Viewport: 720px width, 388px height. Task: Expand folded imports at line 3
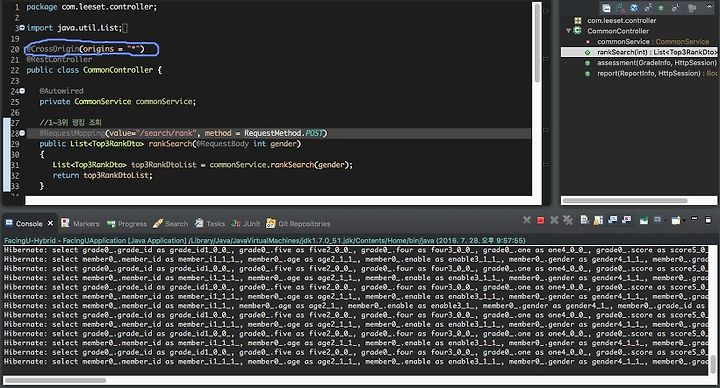pyautogui.click(x=22, y=28)
